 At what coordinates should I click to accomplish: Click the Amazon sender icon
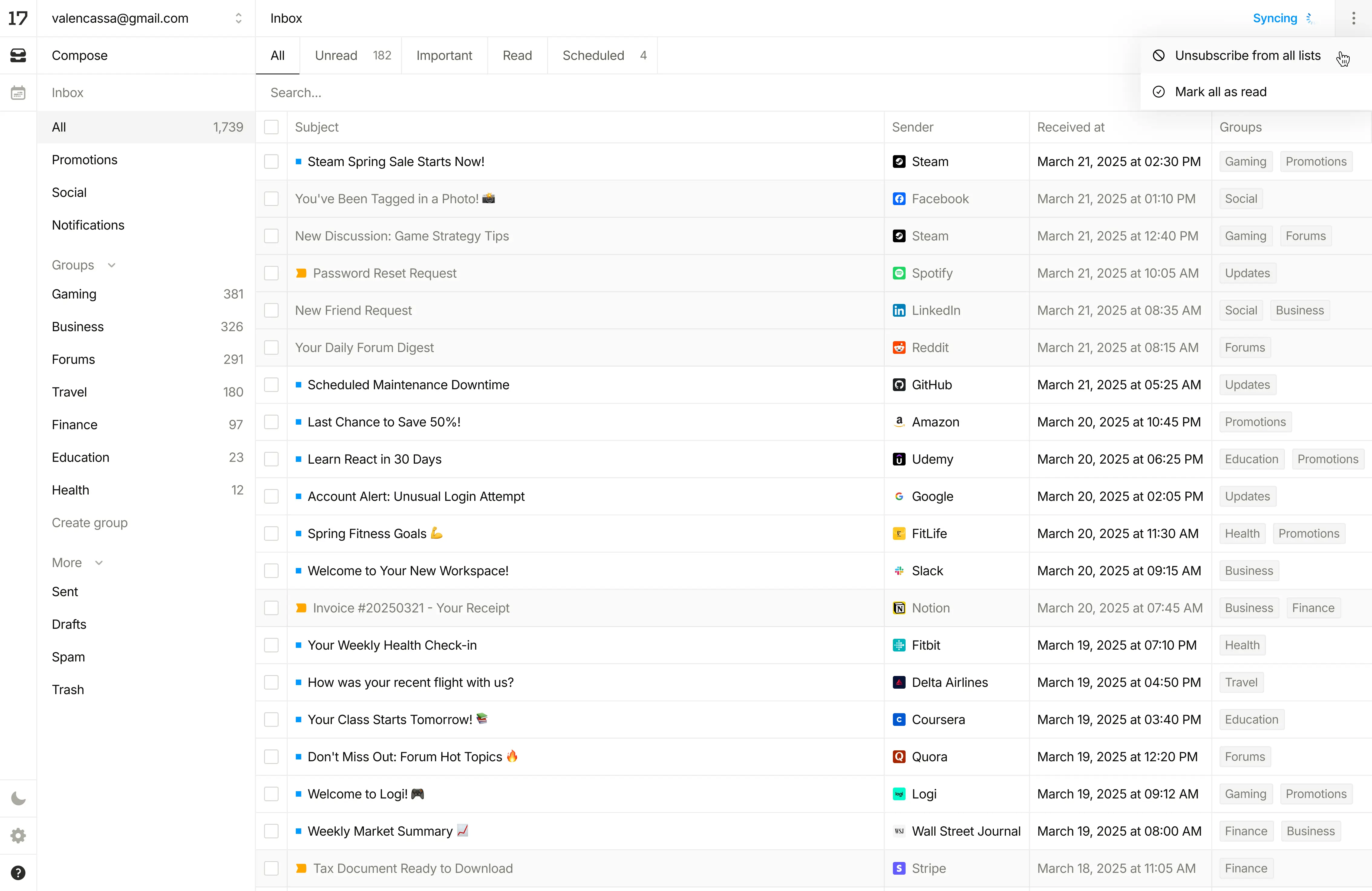click(x=899, y=422)
